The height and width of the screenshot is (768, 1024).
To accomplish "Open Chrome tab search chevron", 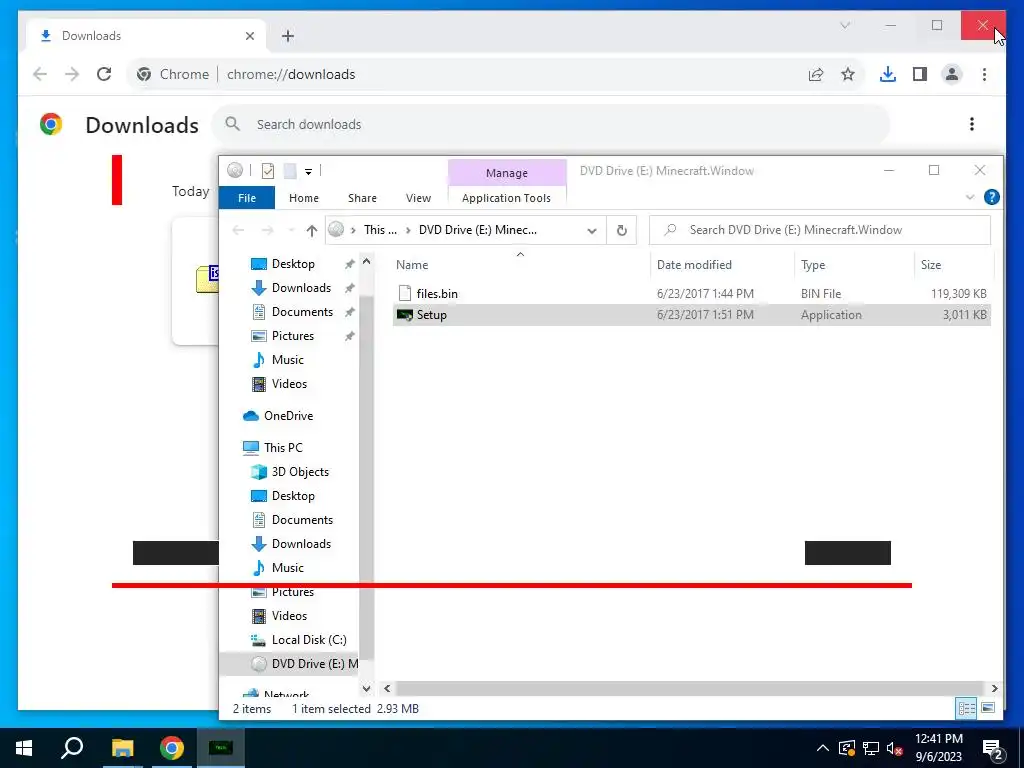I will click(845, 25).
